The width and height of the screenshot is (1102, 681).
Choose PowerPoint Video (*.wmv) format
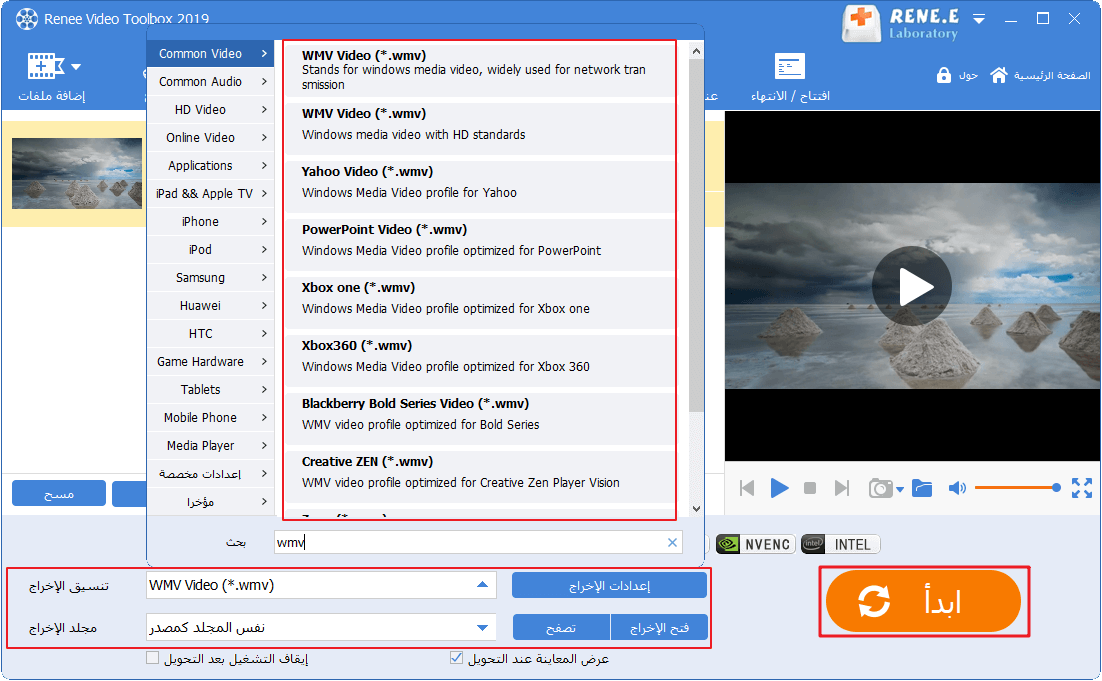click(x=479, y=244)
